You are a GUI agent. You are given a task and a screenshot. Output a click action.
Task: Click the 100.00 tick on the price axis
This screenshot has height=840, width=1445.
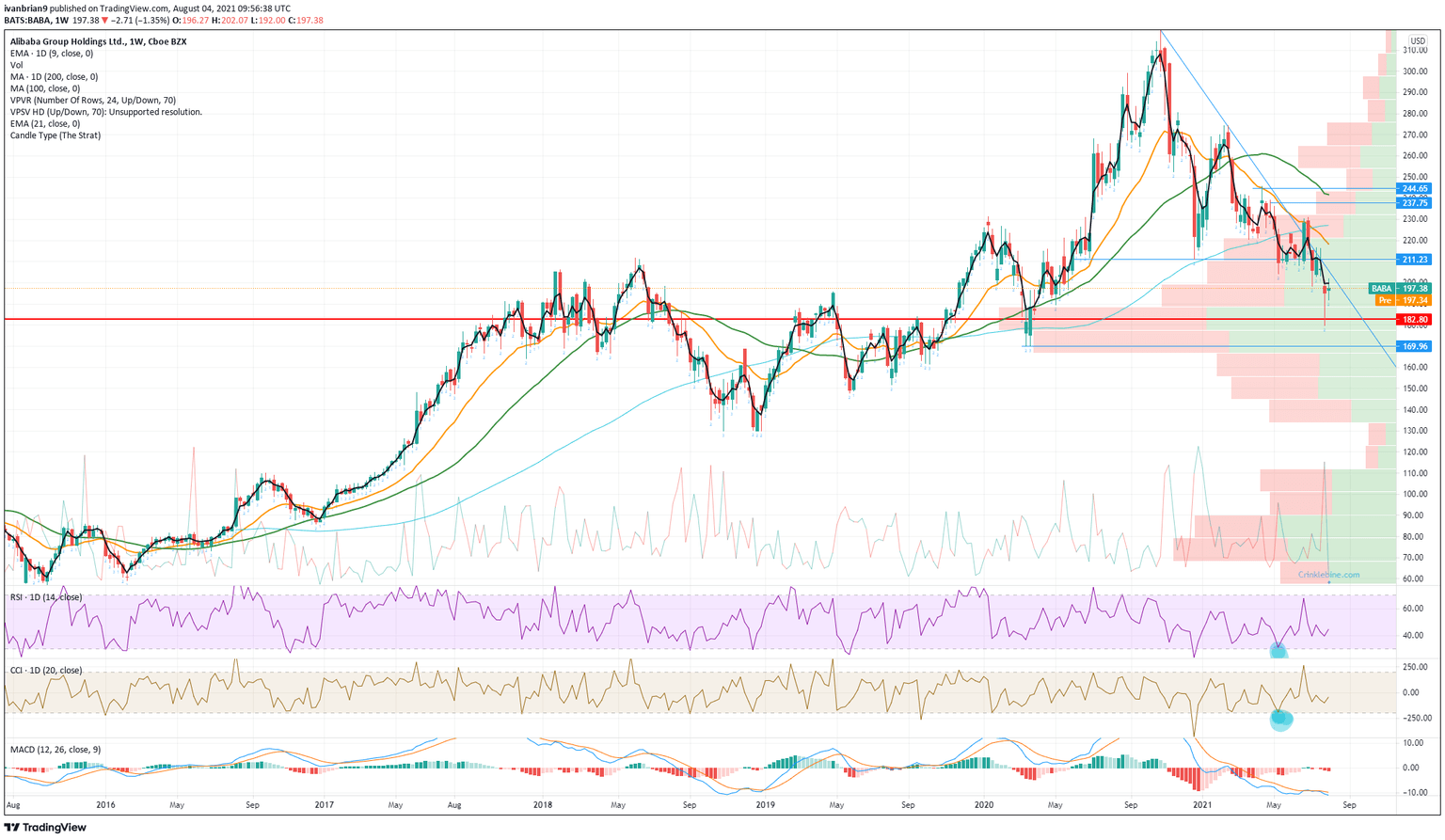(1416, 495)
